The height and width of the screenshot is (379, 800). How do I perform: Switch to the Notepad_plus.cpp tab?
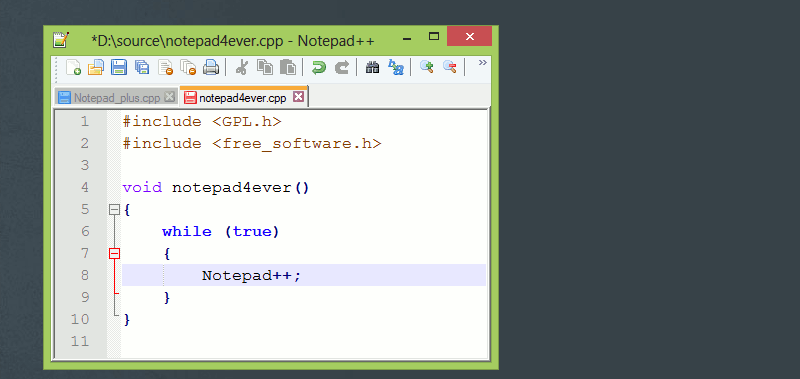coord(116,97)
